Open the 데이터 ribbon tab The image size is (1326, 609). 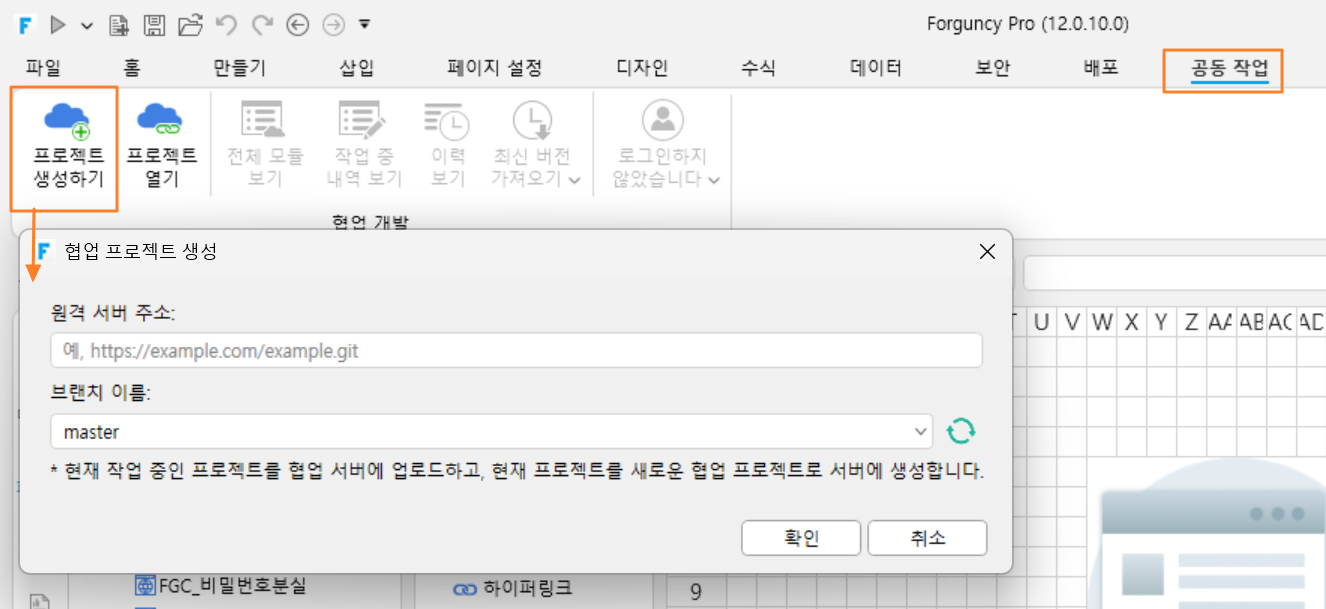pos(875,69)
